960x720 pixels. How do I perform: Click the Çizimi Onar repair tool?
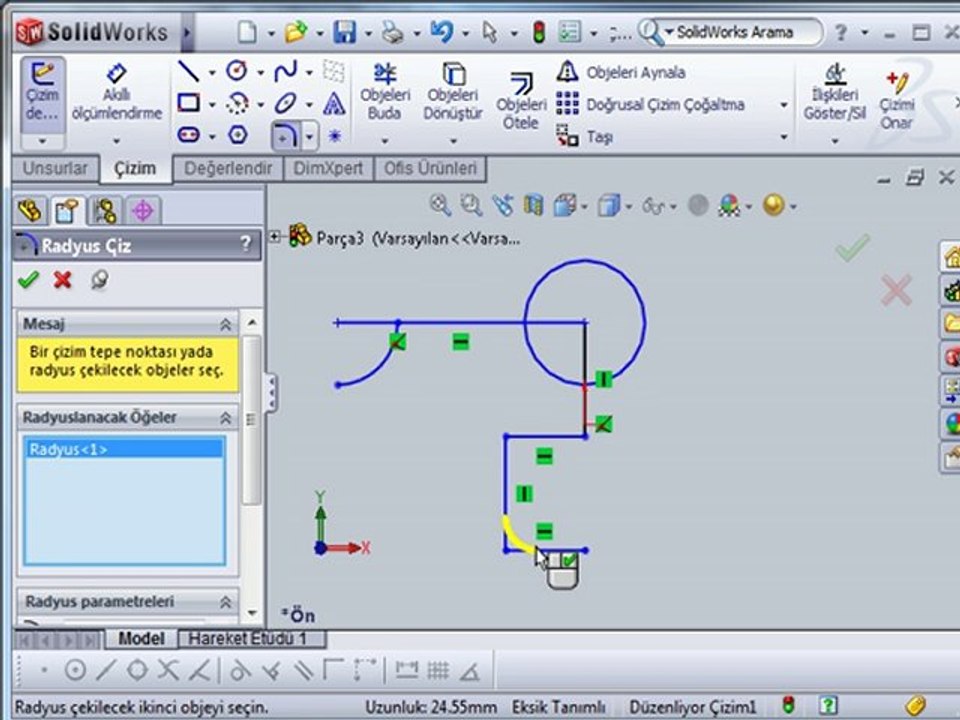pyautogui.click(x=897, y=100)
